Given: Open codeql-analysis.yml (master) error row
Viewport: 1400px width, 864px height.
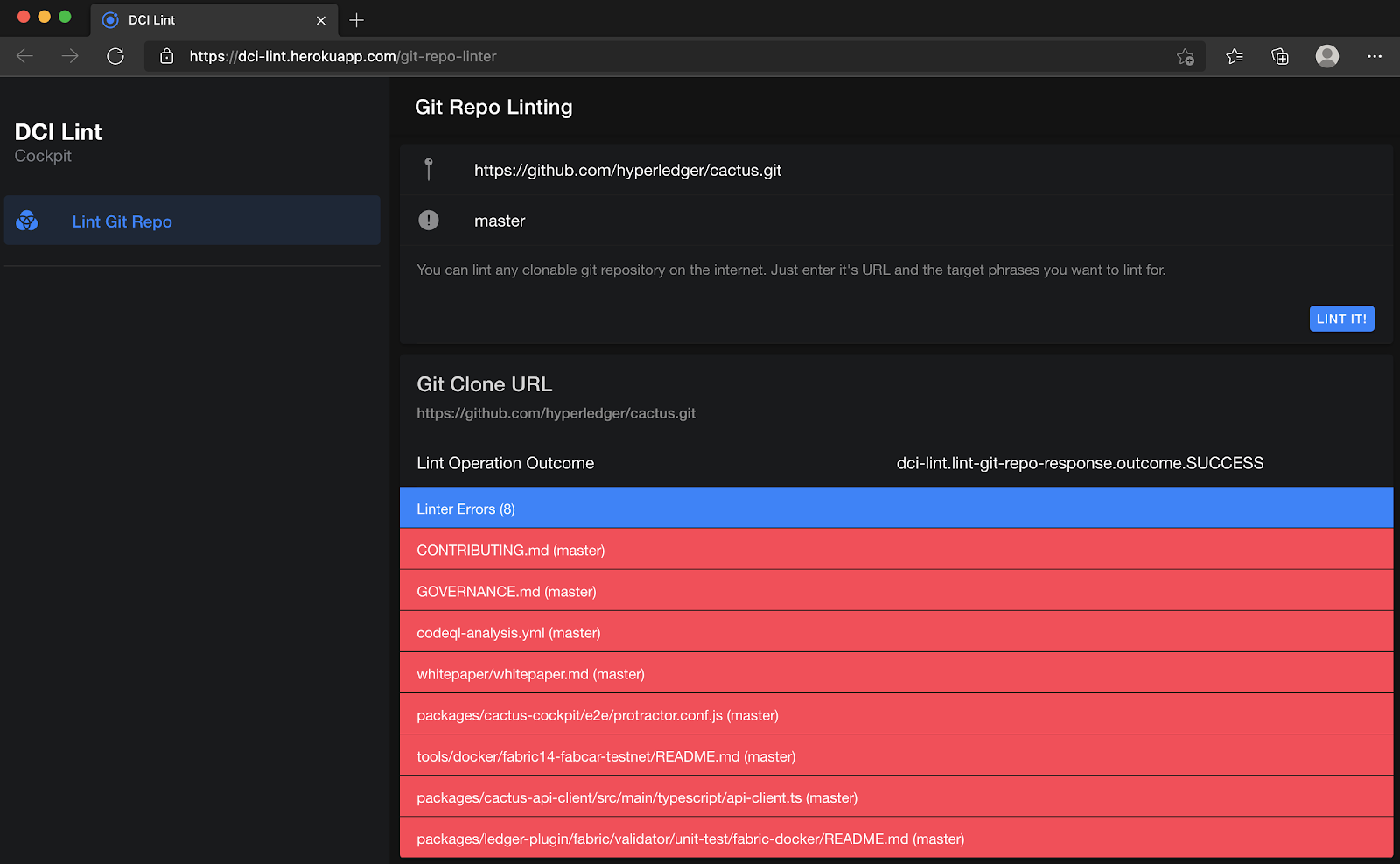Looking at the screenshot, I should click(x=896, y=632).
